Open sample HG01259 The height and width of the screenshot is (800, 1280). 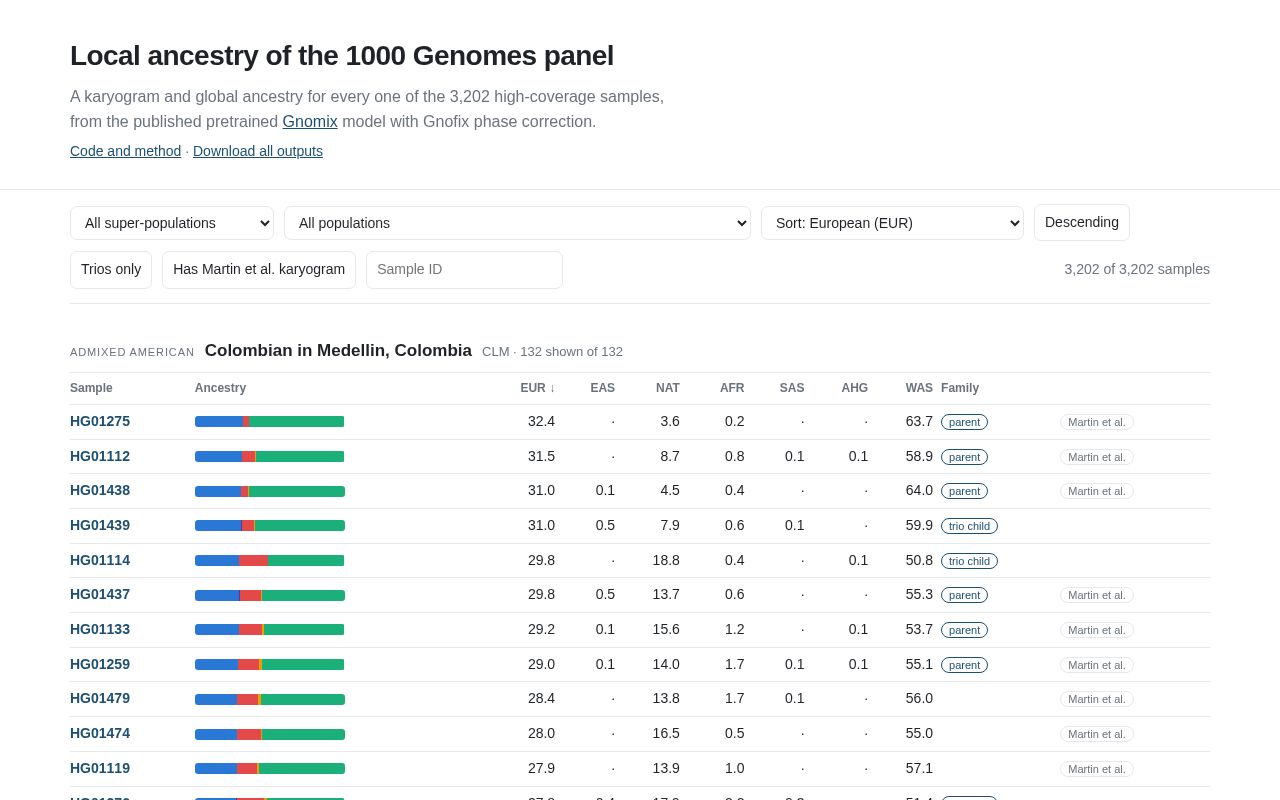click(x=100, y=664)
